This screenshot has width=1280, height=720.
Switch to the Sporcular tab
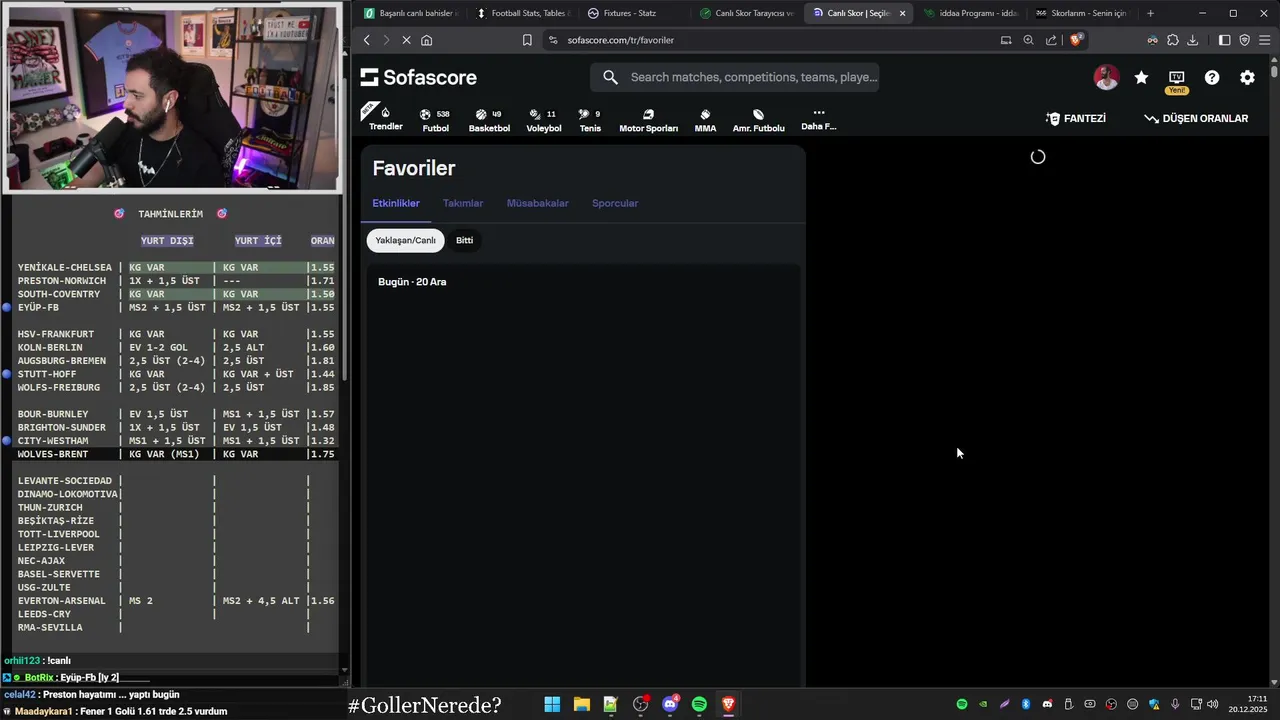[x=615, y=203]
